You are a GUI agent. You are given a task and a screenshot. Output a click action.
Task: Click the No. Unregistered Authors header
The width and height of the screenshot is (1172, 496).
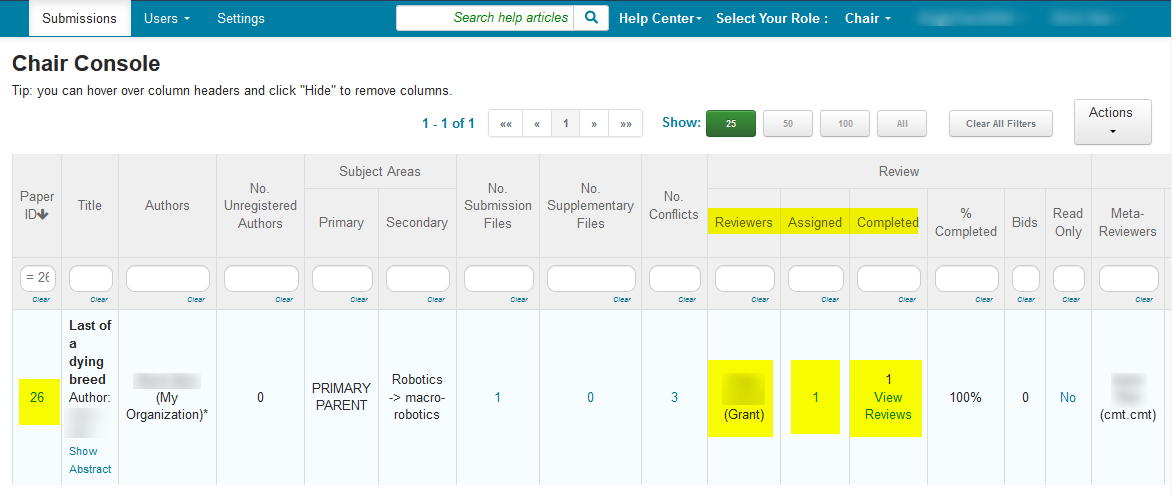tap(260, 205)
